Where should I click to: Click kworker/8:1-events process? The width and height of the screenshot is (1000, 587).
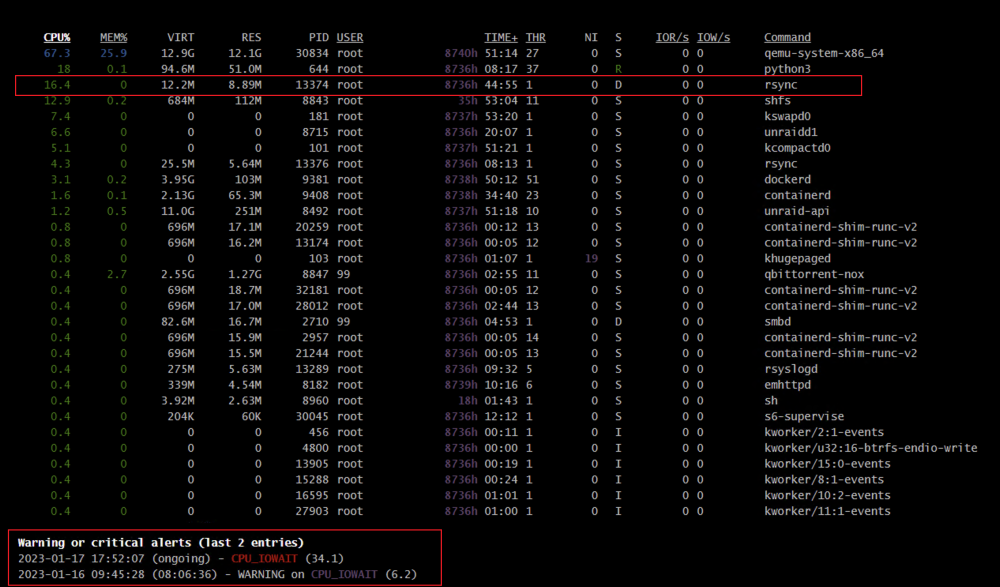pyautogui.click(x=824, y=480)
